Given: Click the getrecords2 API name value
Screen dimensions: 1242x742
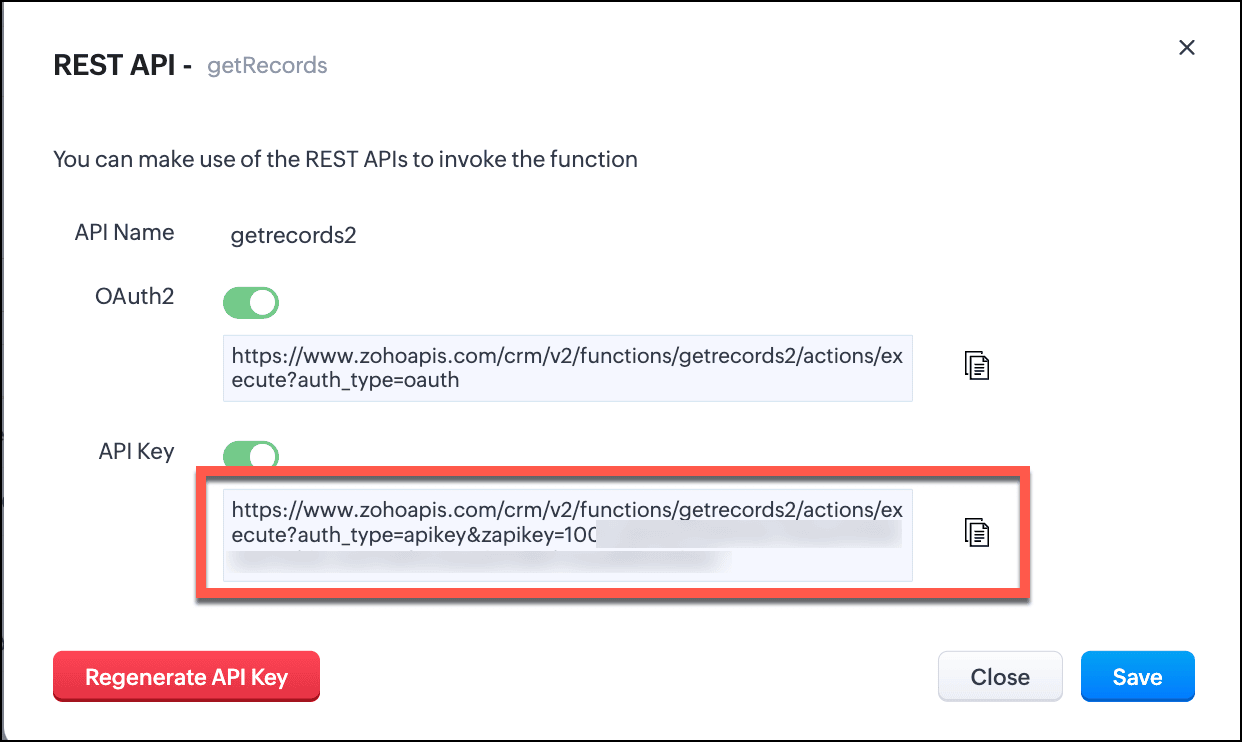Looking at the screenshot, I should coord(293,236).
